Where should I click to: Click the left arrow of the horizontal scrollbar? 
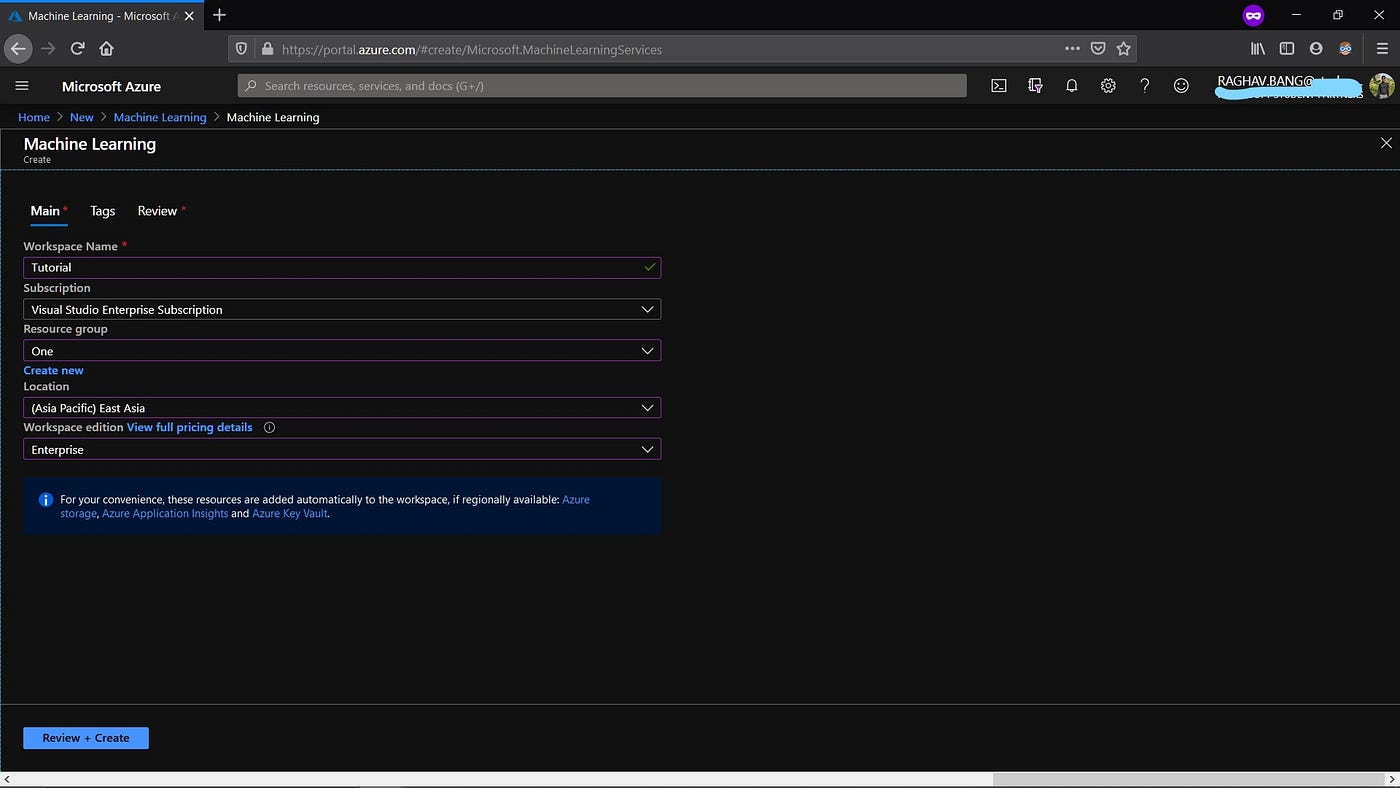pyautogui.click(x=7, y=779)
